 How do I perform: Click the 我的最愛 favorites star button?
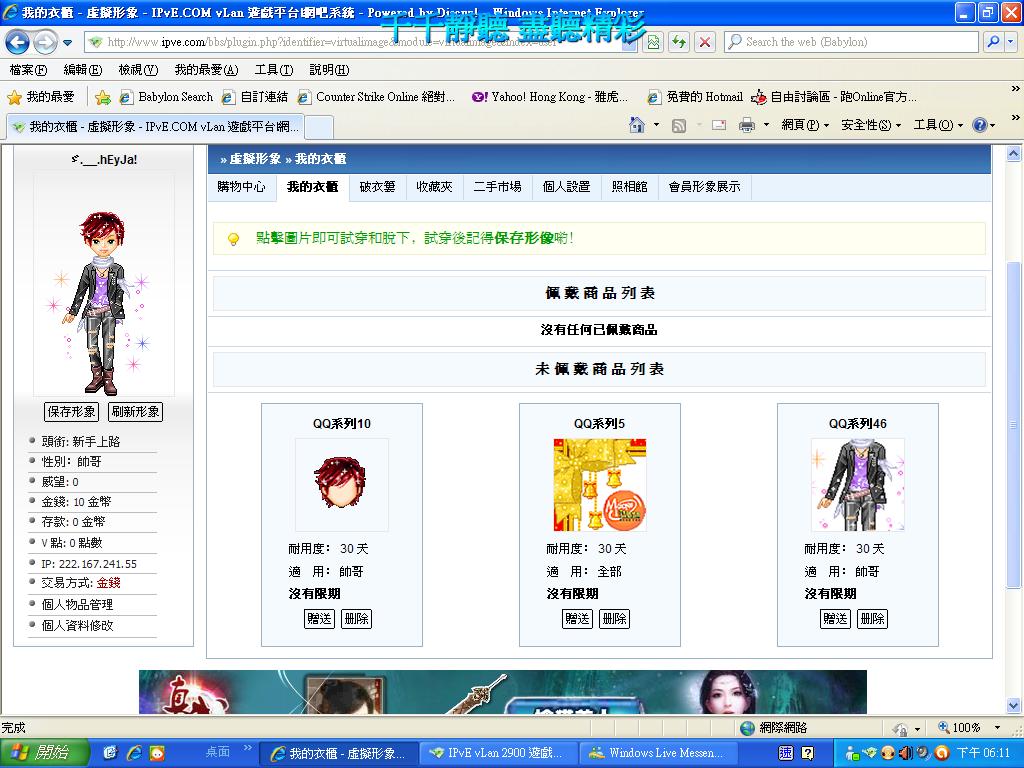tap(40, 97)
